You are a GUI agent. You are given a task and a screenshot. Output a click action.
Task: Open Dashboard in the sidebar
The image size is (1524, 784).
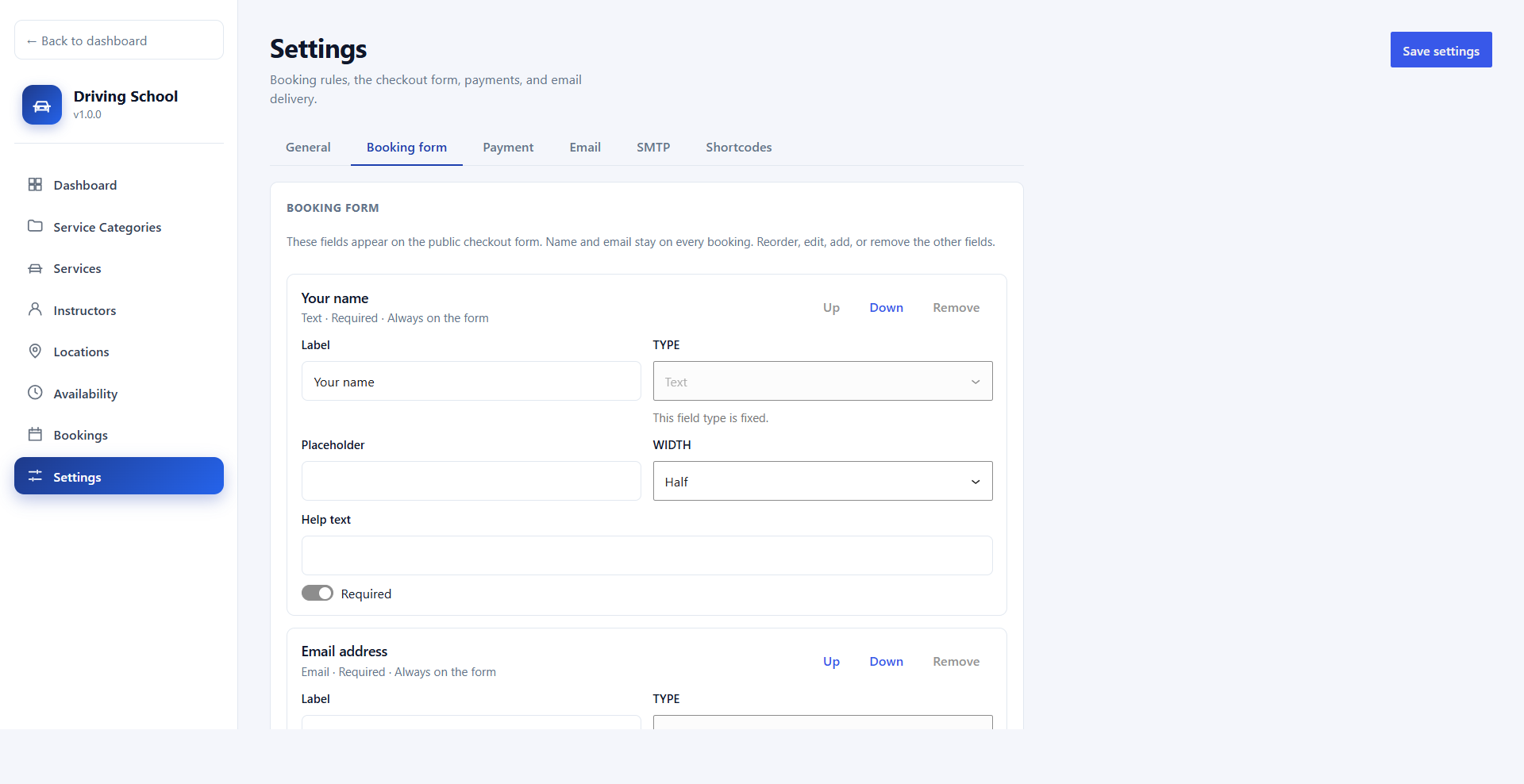coord(119,185)
